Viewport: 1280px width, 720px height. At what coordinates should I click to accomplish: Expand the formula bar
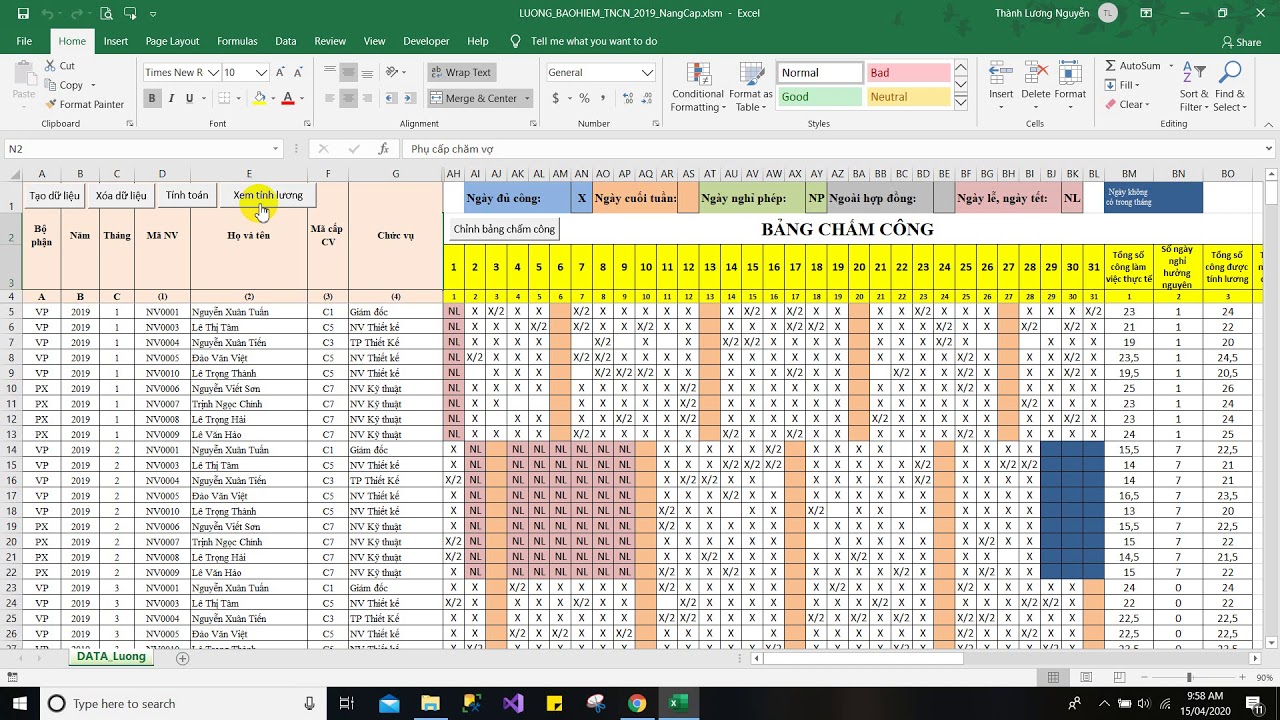point(1269,149)
